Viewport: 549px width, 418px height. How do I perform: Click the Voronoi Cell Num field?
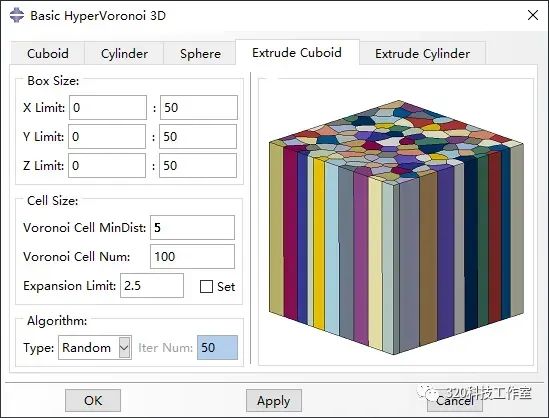[193, 257]
